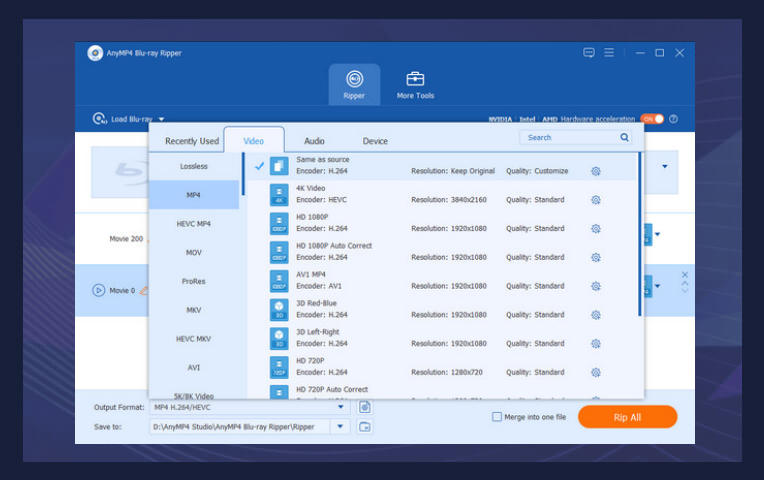
Task: Expand the Save to path dropdown
Action: 341,427
